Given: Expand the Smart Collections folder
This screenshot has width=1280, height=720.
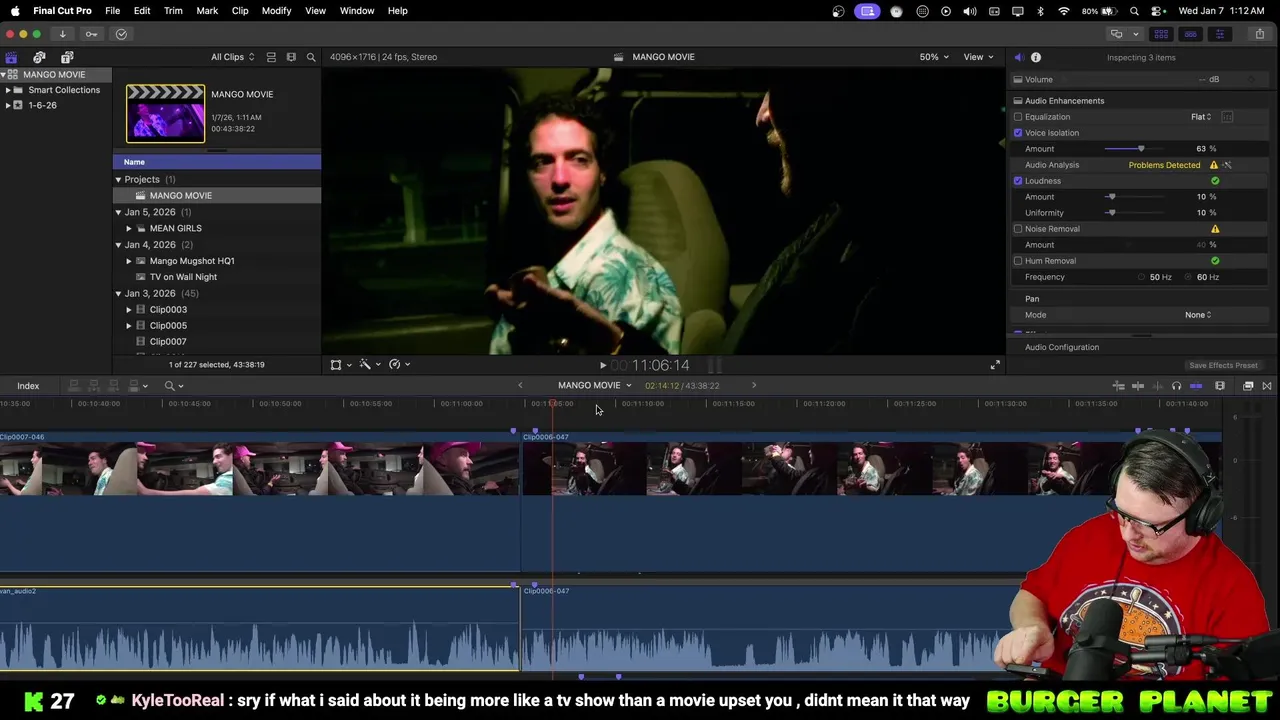Looking at the screenshot, I should [x=8, y=90].
